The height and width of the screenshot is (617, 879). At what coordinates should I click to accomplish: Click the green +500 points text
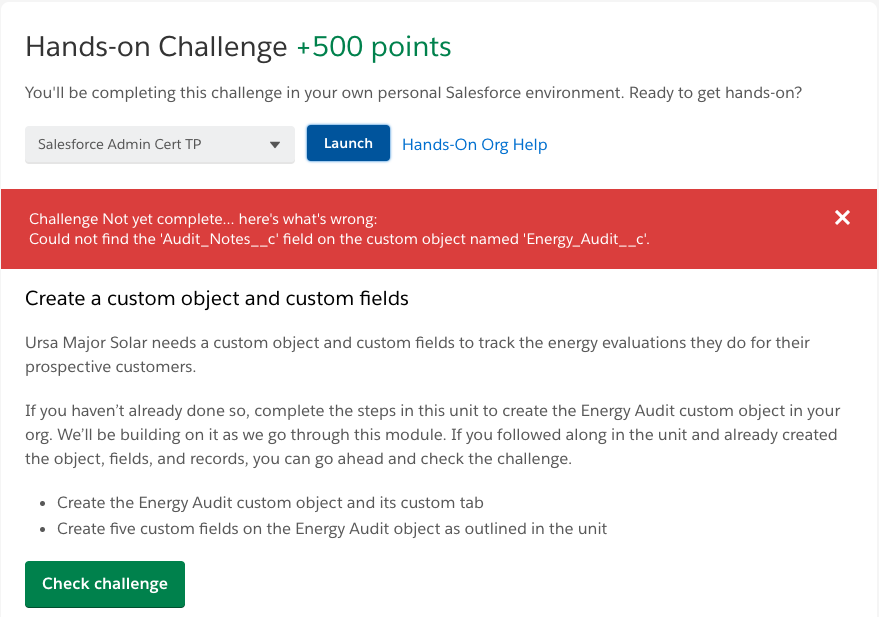pos(373,47)
